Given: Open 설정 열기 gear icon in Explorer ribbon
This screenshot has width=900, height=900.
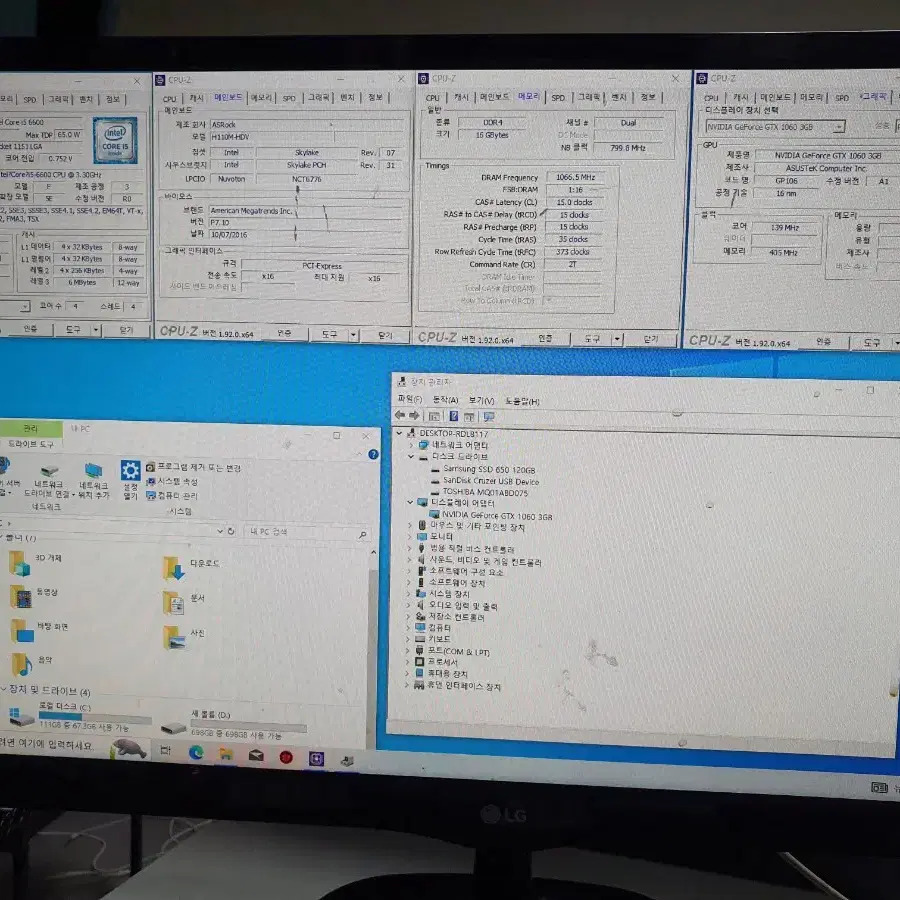Looking at the screenshot, I should [x=130, y=471].
